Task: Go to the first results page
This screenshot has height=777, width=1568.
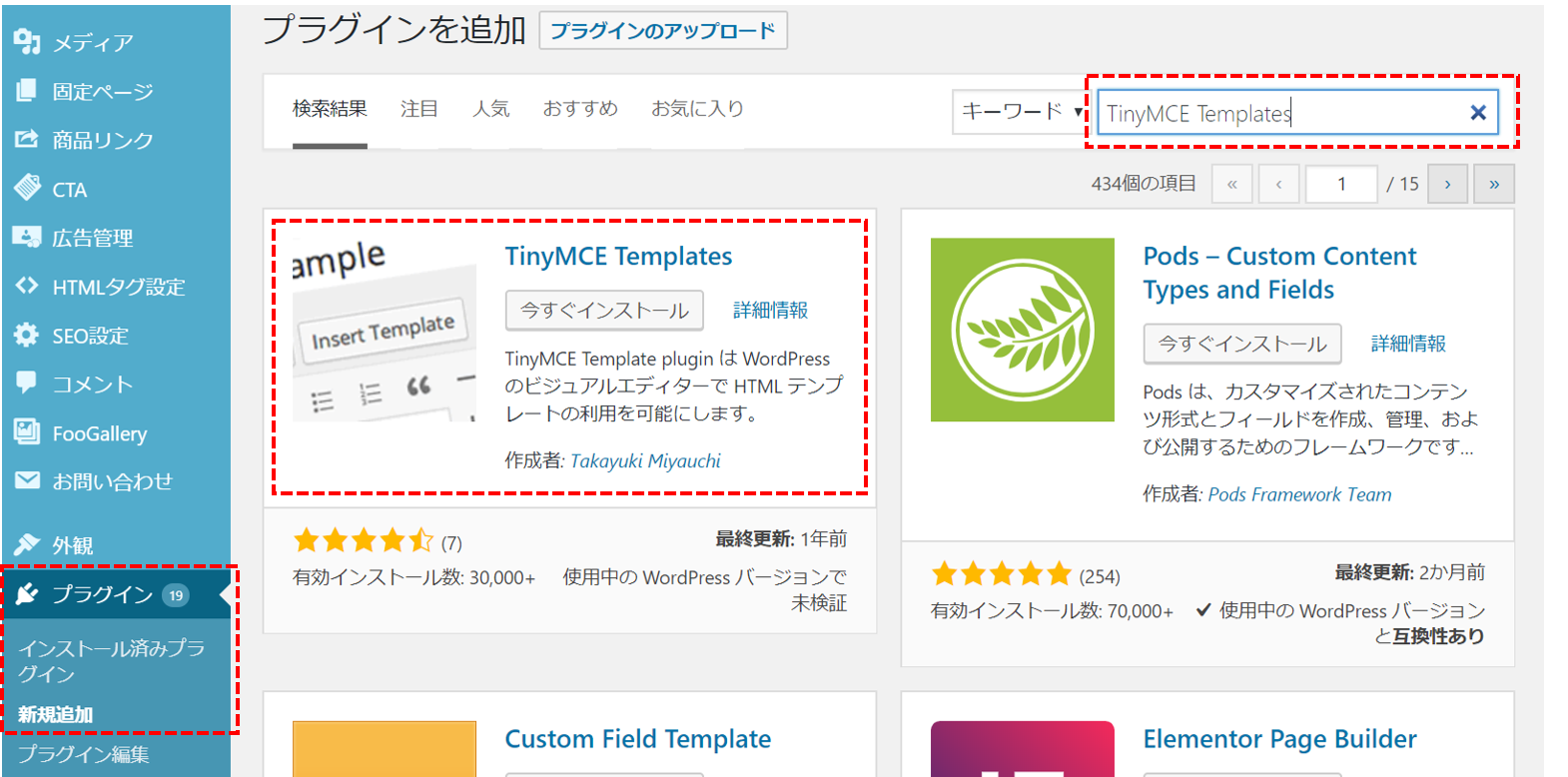Action: tap(1232, 184)
